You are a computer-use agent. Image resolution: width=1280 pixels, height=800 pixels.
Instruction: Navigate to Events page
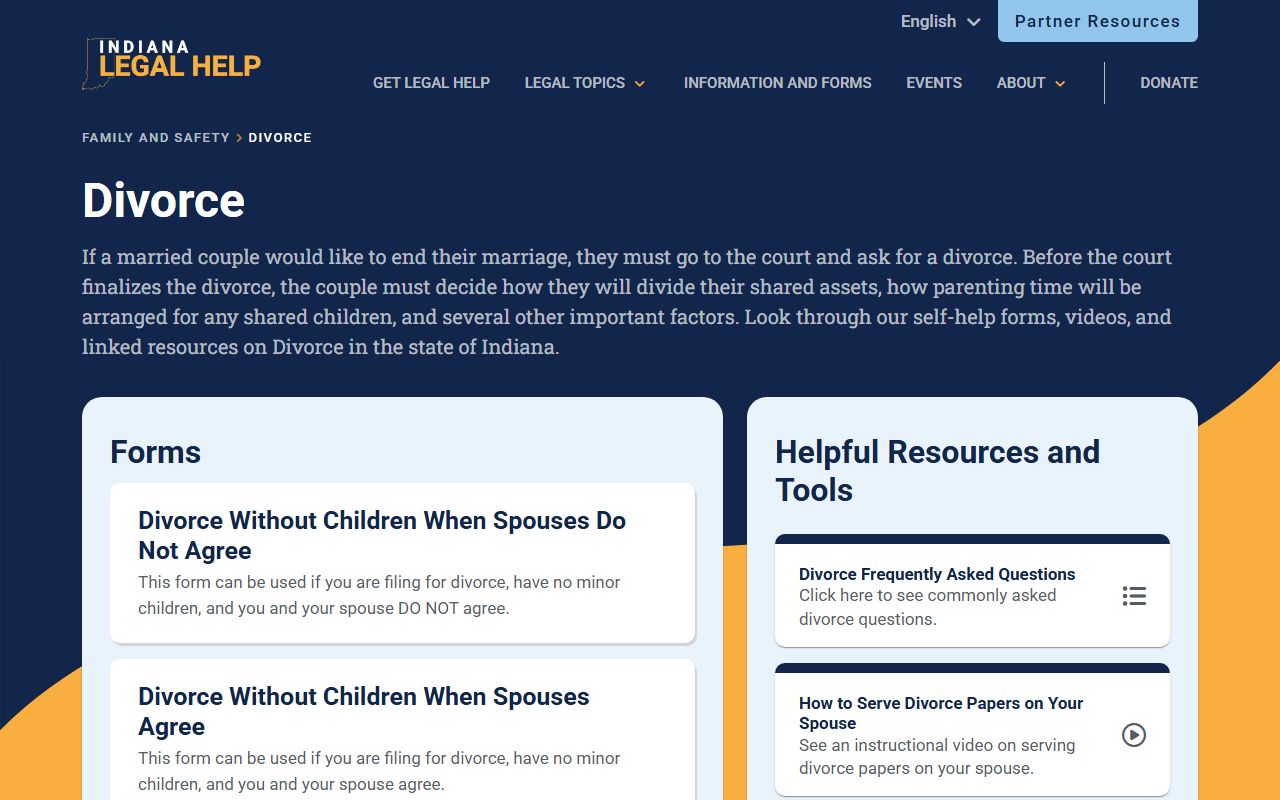click(x=934, y=83)
